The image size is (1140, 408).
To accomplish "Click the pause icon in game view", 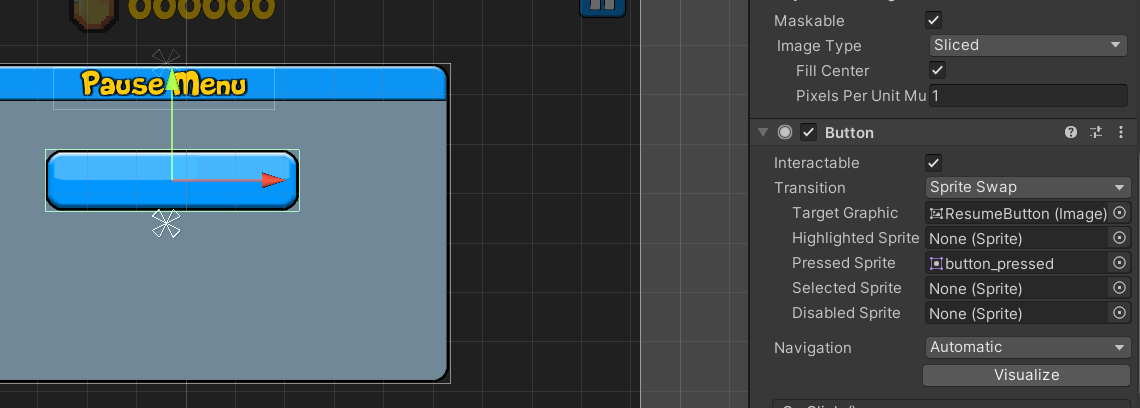I will pyautogui.click(x=603, y=6).
